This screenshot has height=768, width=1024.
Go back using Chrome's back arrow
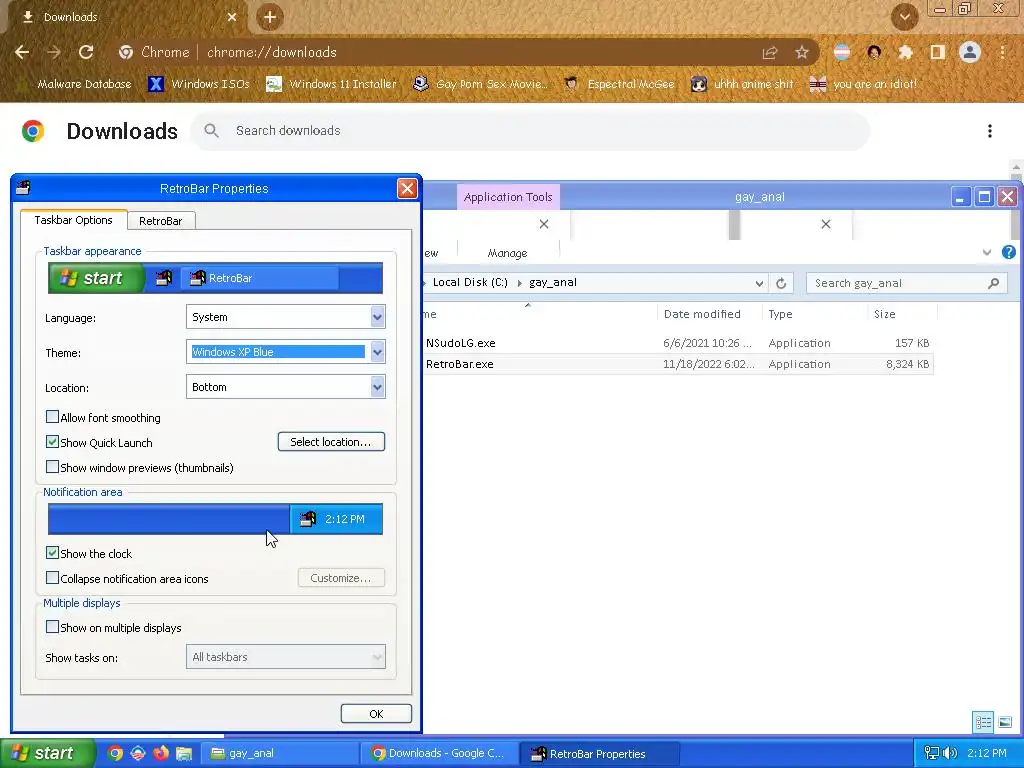tap(22, 52)
